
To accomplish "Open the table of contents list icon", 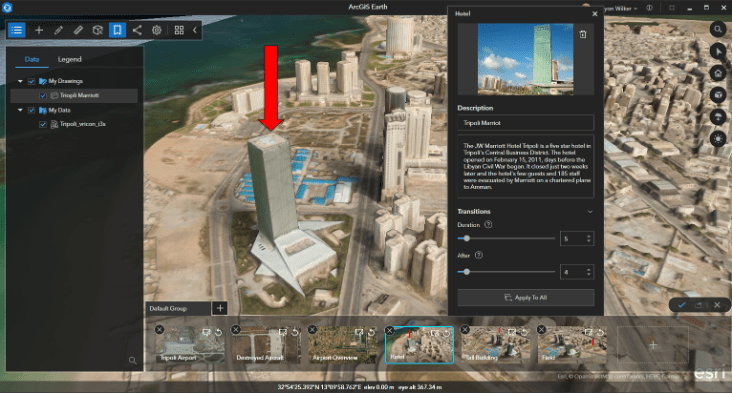I will (17, 30).
